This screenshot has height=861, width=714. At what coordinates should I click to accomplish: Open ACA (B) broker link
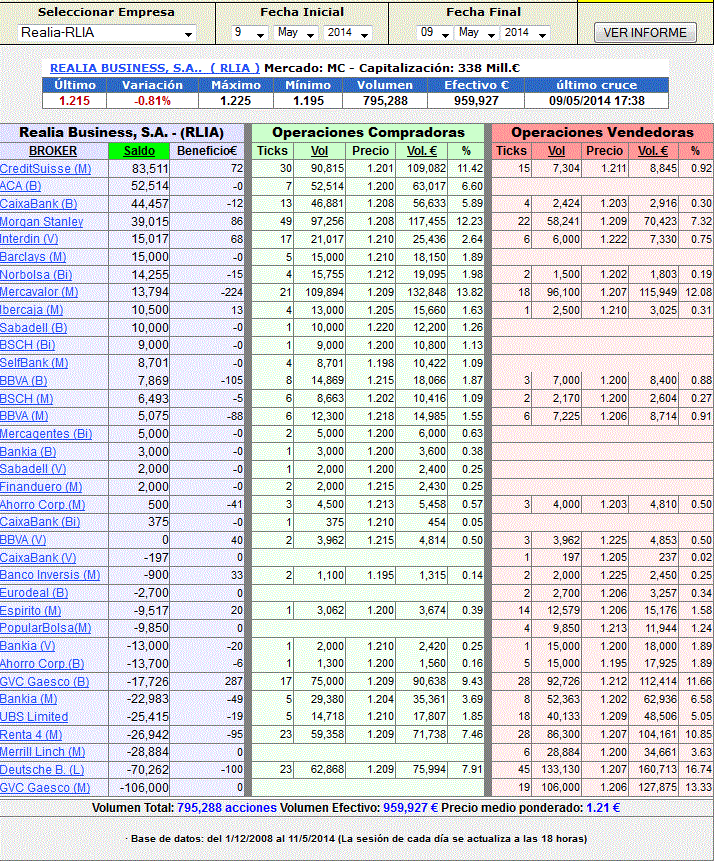[20, 186]
